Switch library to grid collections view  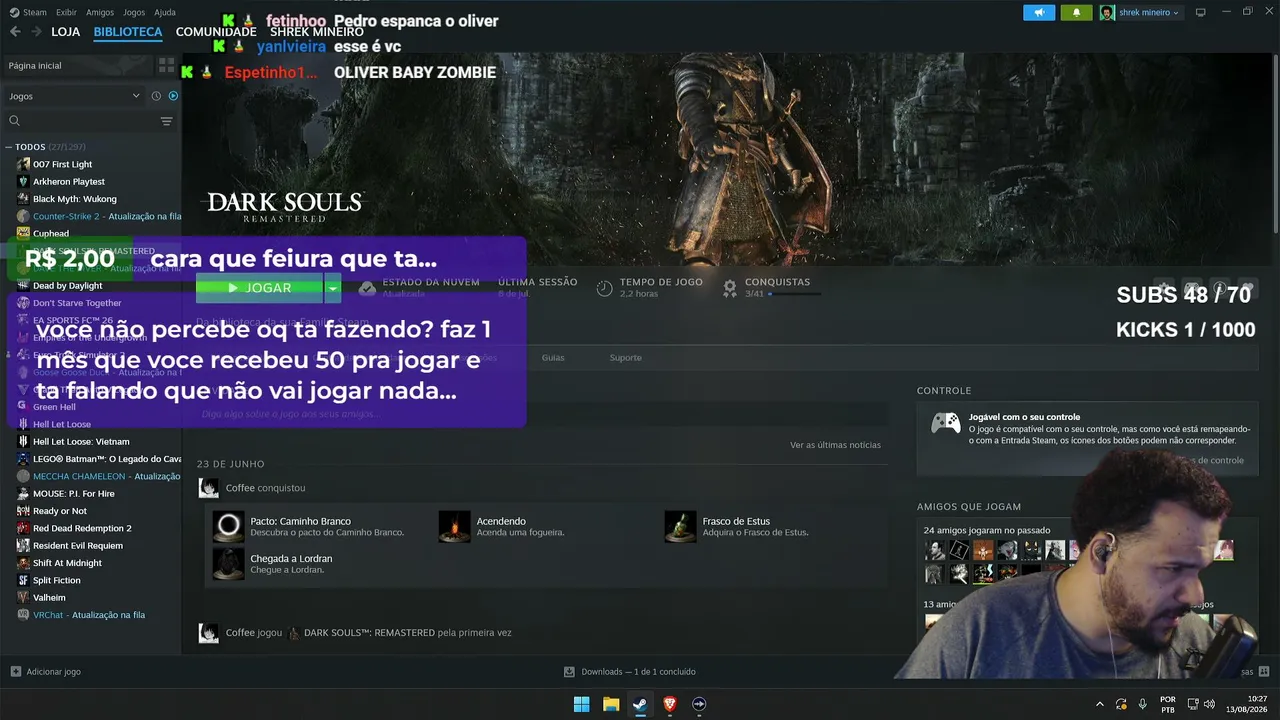pyautogui.click(x=166, y=66)
